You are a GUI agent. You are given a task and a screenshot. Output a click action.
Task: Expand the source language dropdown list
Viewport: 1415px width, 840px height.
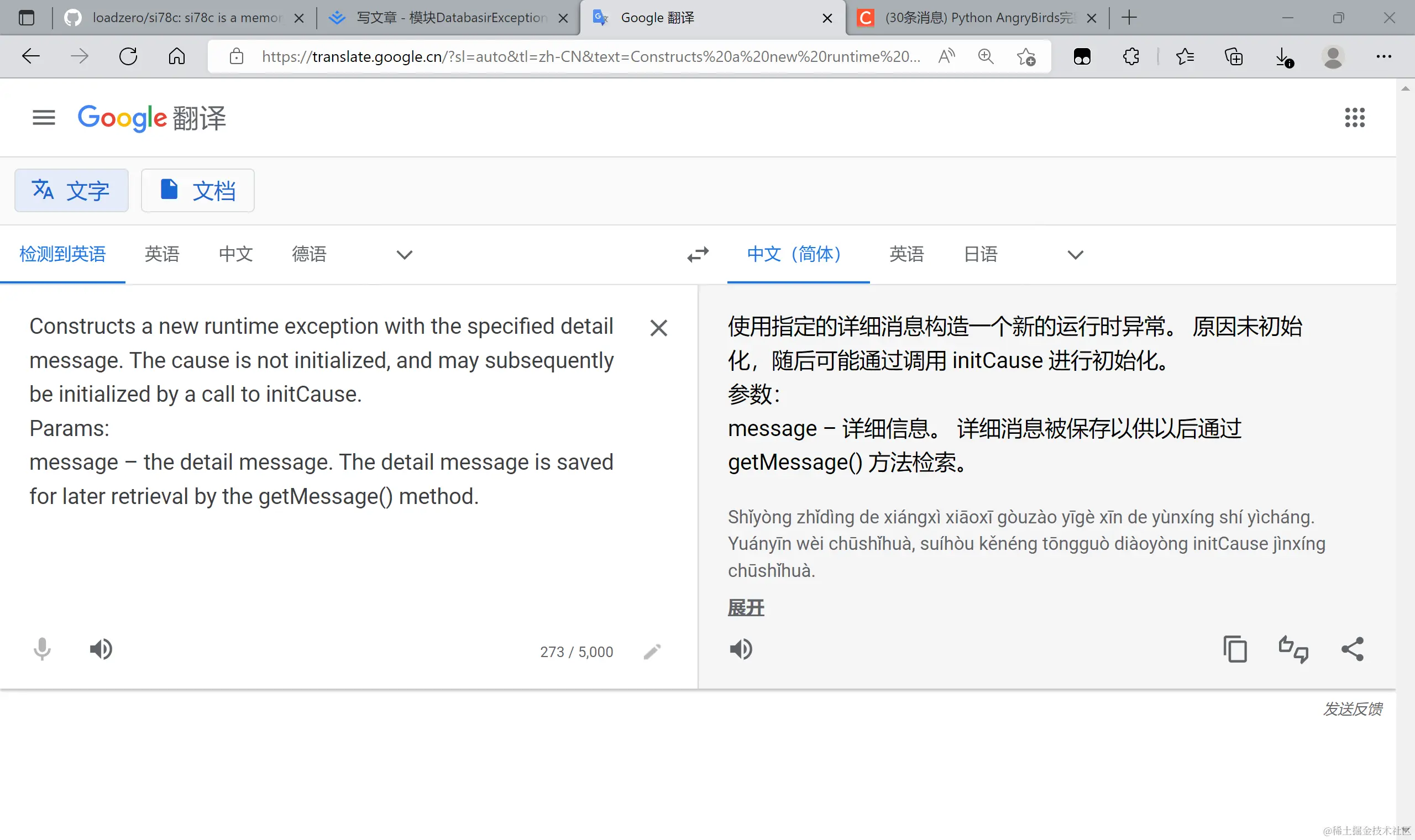point(404,255)
